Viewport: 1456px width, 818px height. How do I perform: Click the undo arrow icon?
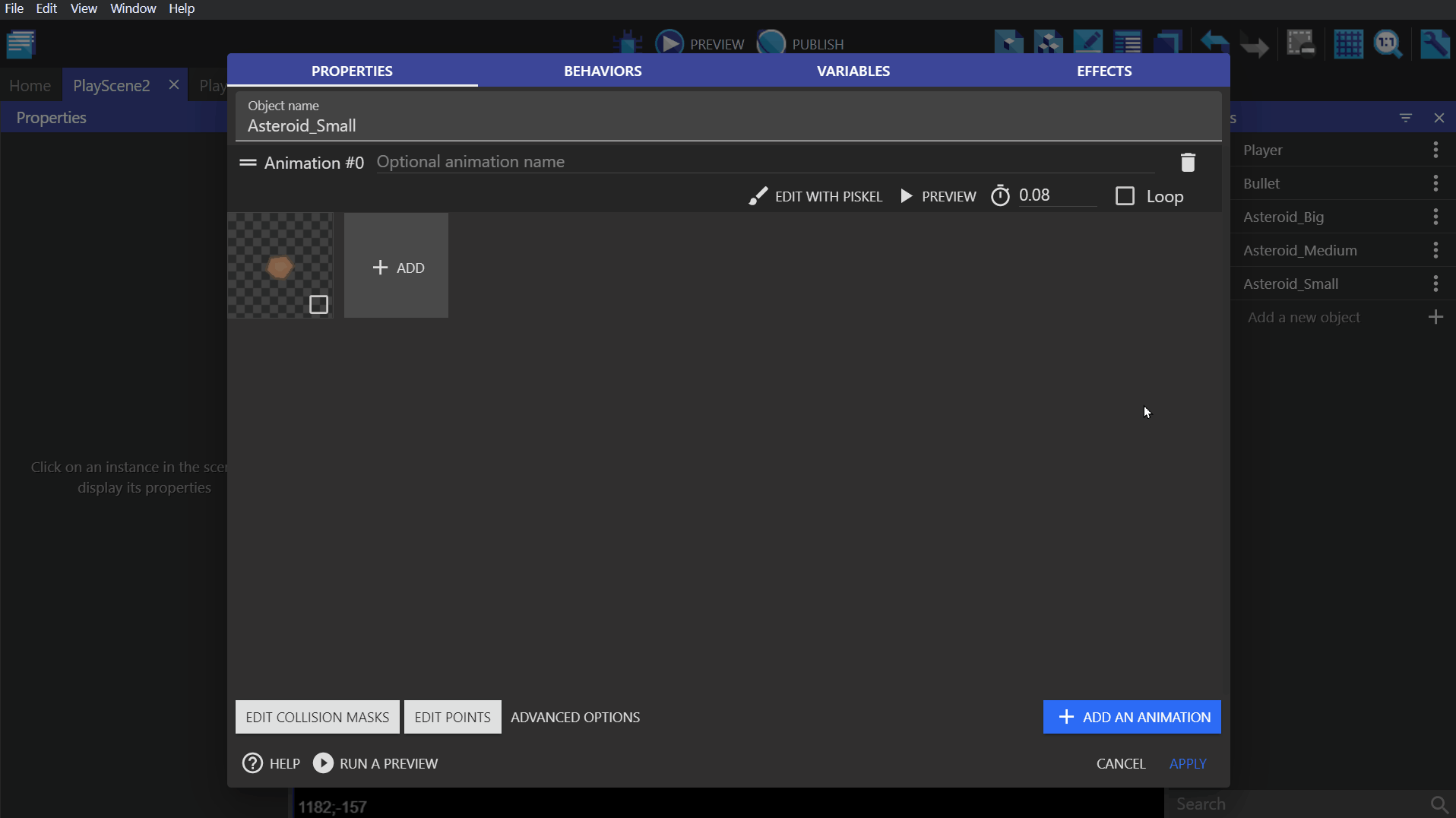tap(1214, 44)
